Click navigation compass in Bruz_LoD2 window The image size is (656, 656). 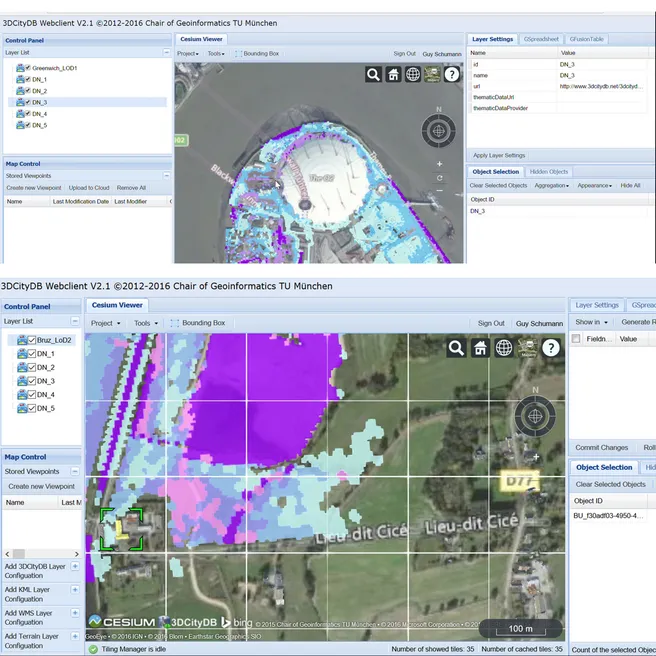tap(535, 416)
